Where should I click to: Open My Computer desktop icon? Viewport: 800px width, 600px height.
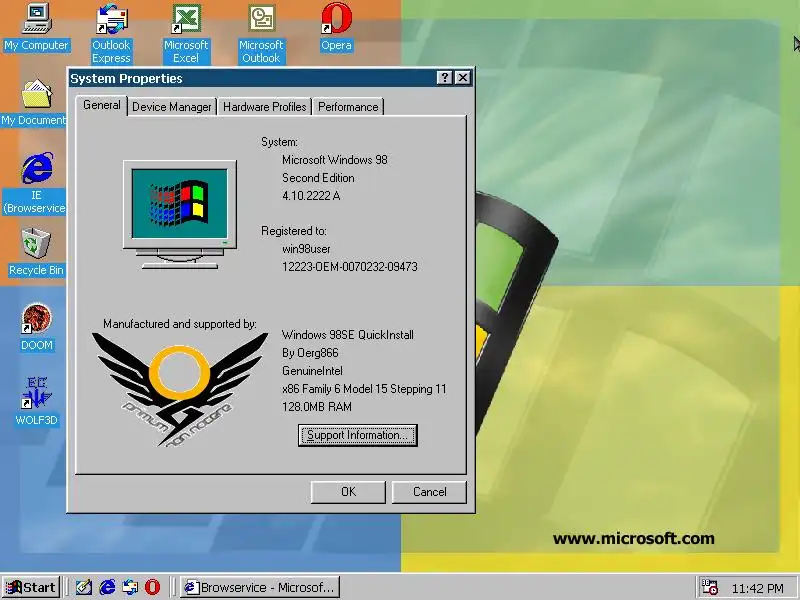36,27
